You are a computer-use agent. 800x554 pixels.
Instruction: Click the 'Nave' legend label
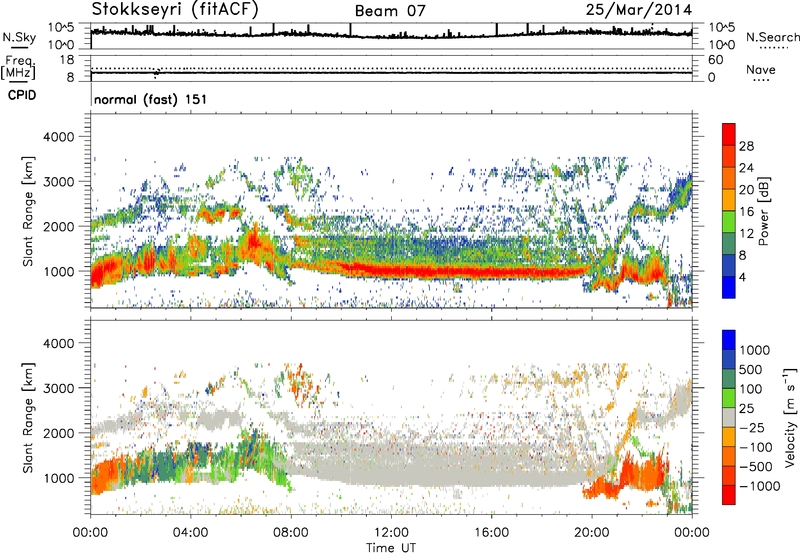point(761,69)
